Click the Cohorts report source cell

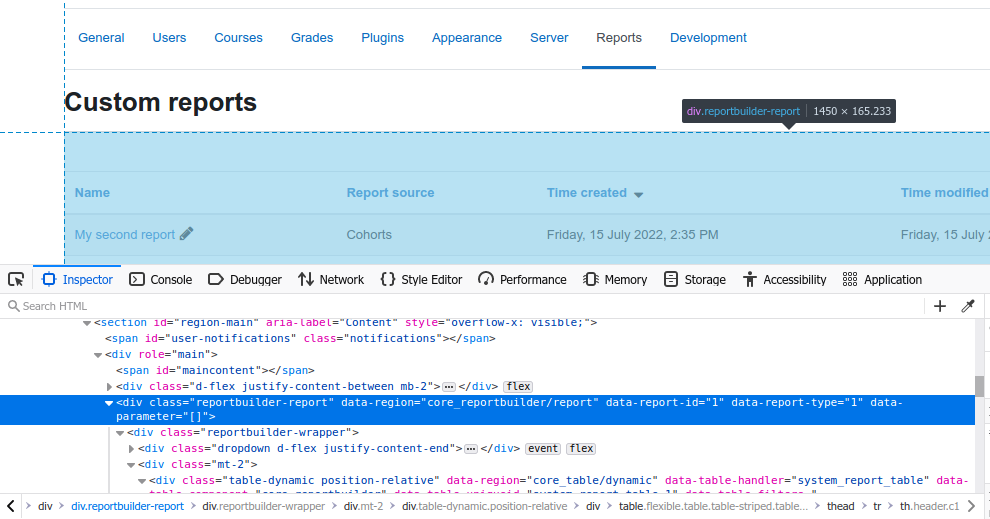pyautogui.click(x=369, y=235)
